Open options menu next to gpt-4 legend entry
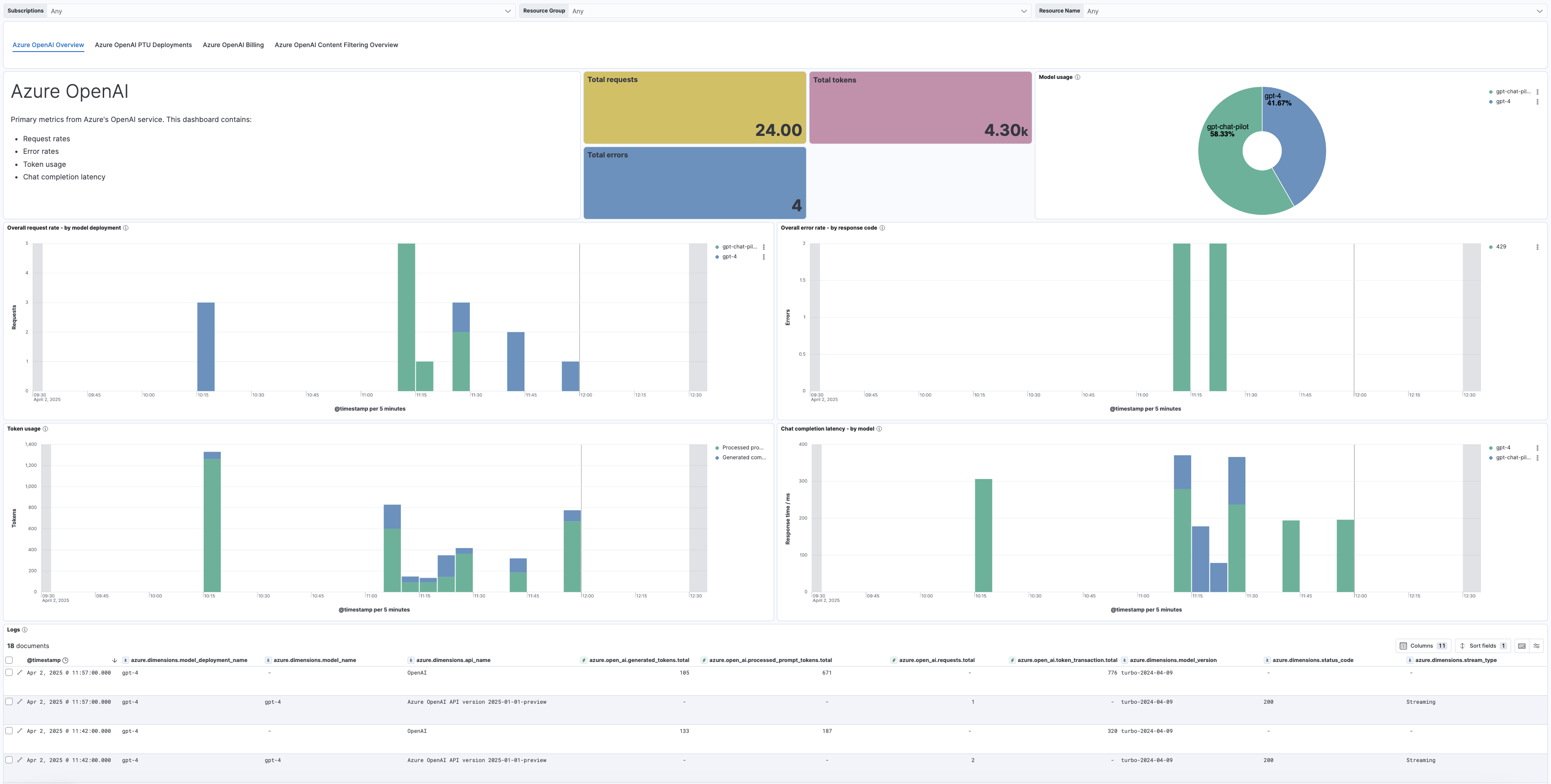This screenshot has height=784, width=1551. tap(1538, 101)
